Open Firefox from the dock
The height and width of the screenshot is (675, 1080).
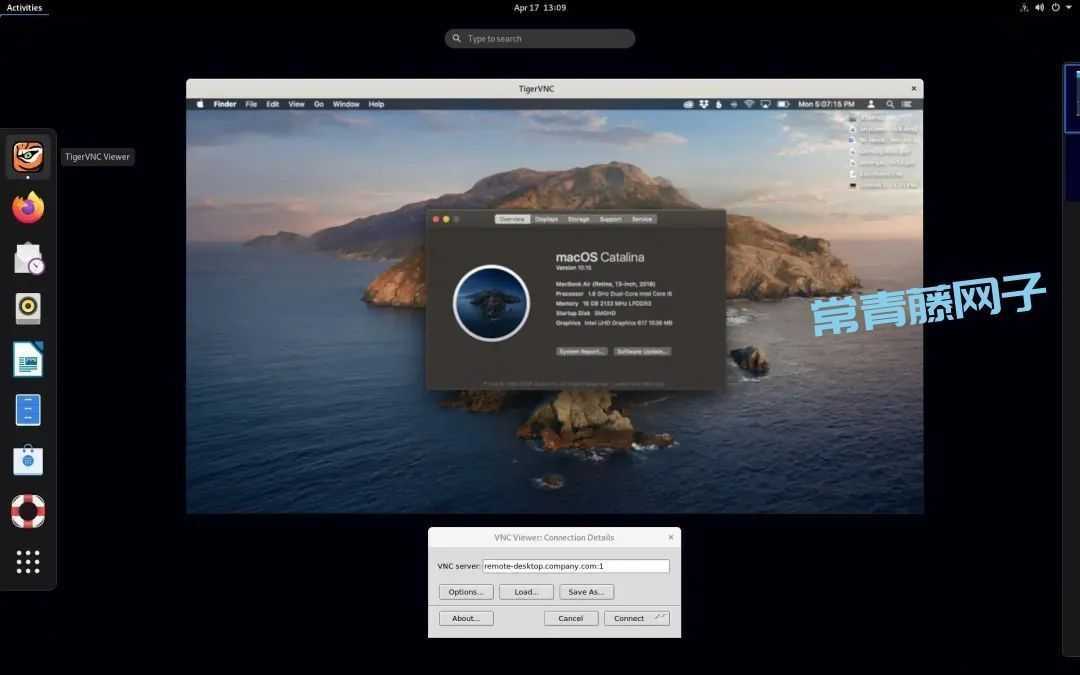tap(28, 207)
